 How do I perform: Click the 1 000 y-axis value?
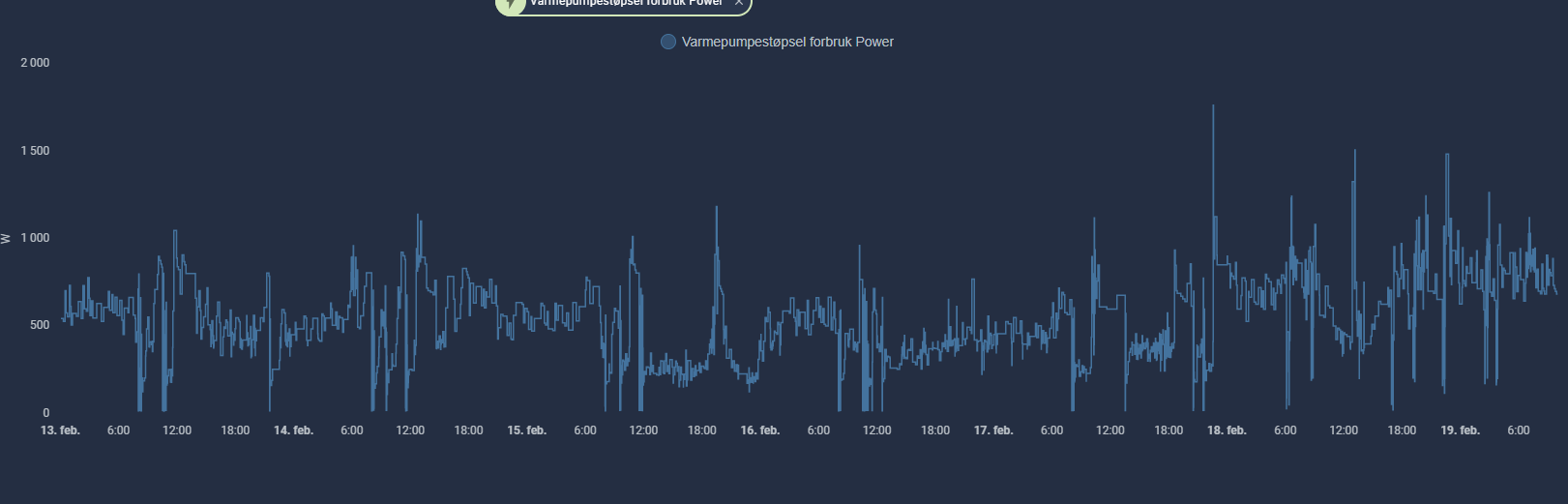(35, 238)
